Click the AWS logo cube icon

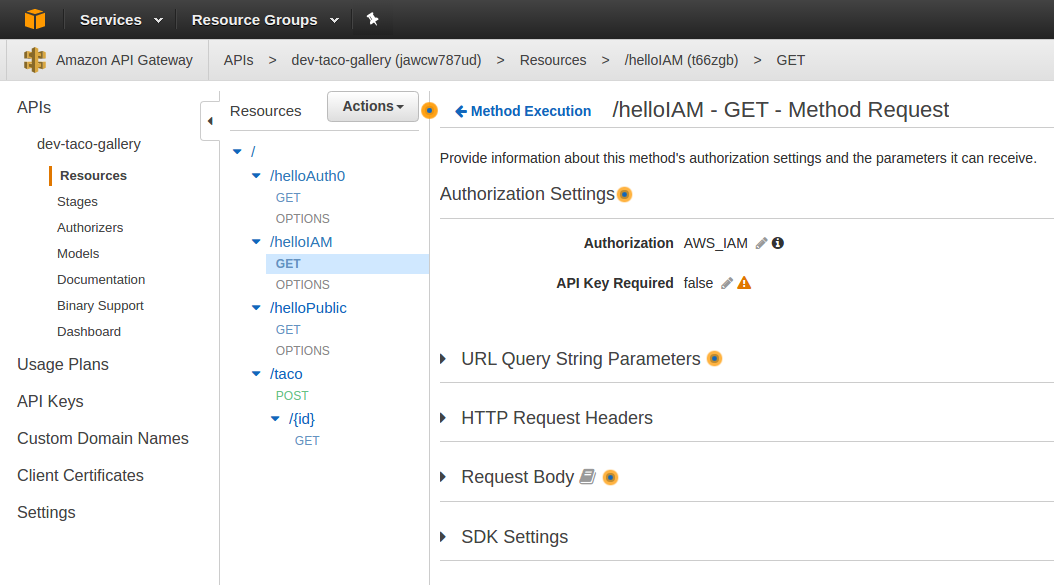35,18
